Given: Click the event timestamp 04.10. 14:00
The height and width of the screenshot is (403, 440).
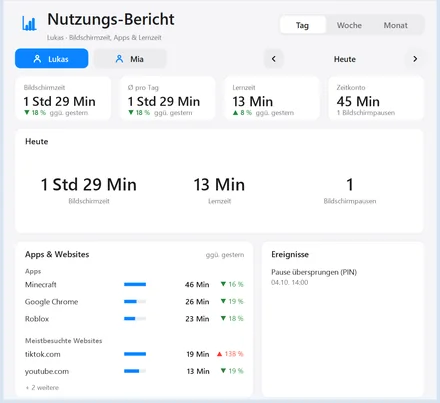Looking at the screenshot, I should pyautogui.click(x=290, y=283).
